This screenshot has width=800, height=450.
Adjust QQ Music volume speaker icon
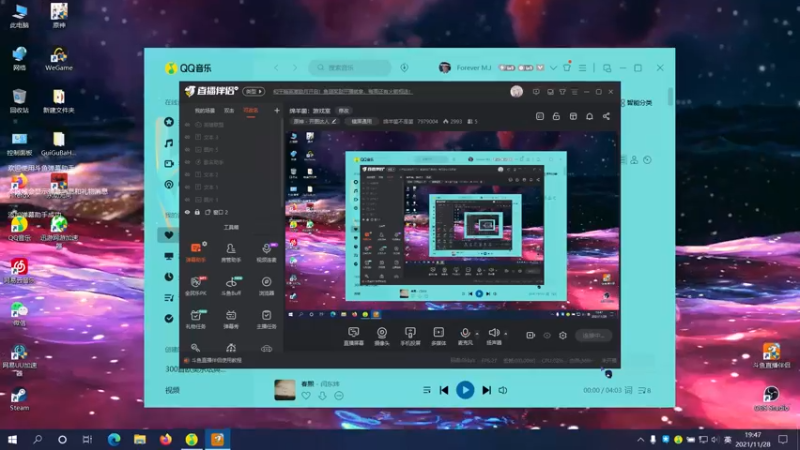pyautogui.click(x=503, y=390)
